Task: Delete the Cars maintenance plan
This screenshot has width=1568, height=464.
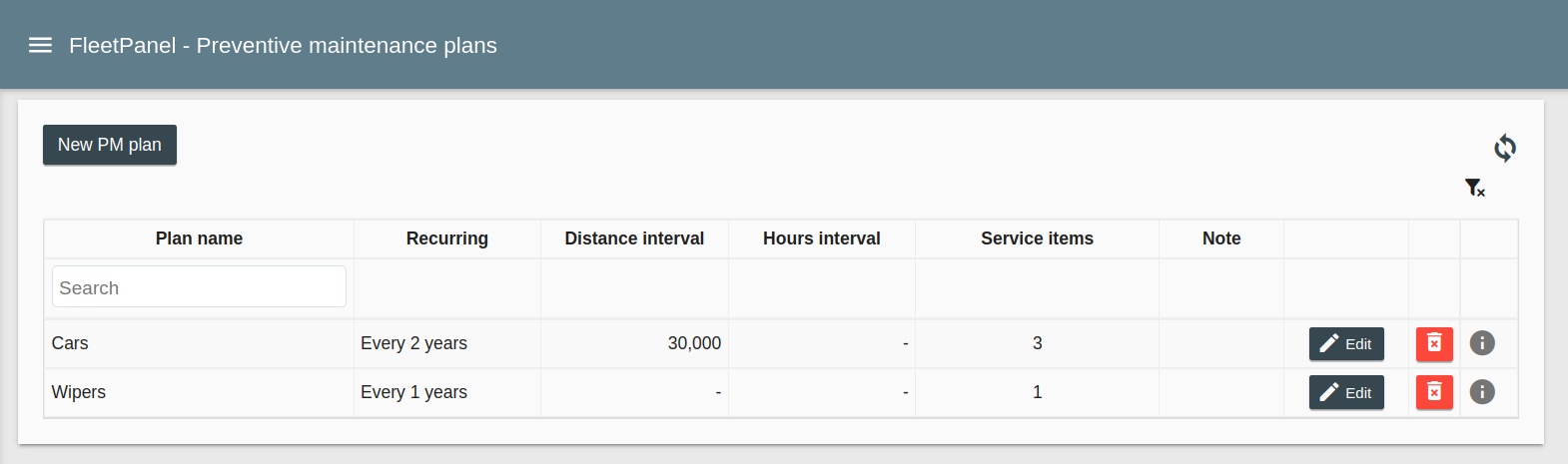Action: [1434, 343]
